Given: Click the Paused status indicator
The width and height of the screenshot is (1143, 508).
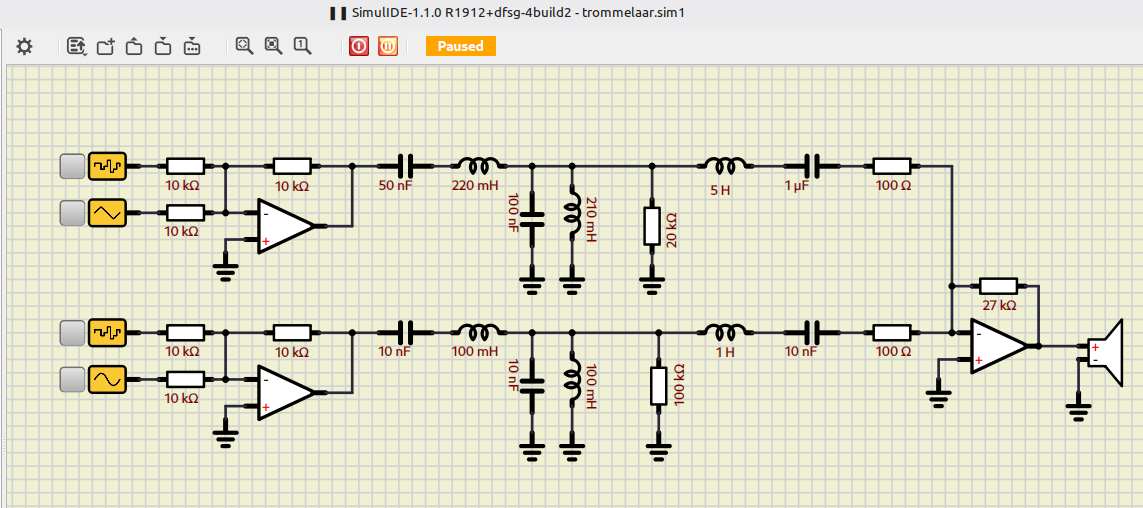Looking at the screenshot, I should (461, 46).
